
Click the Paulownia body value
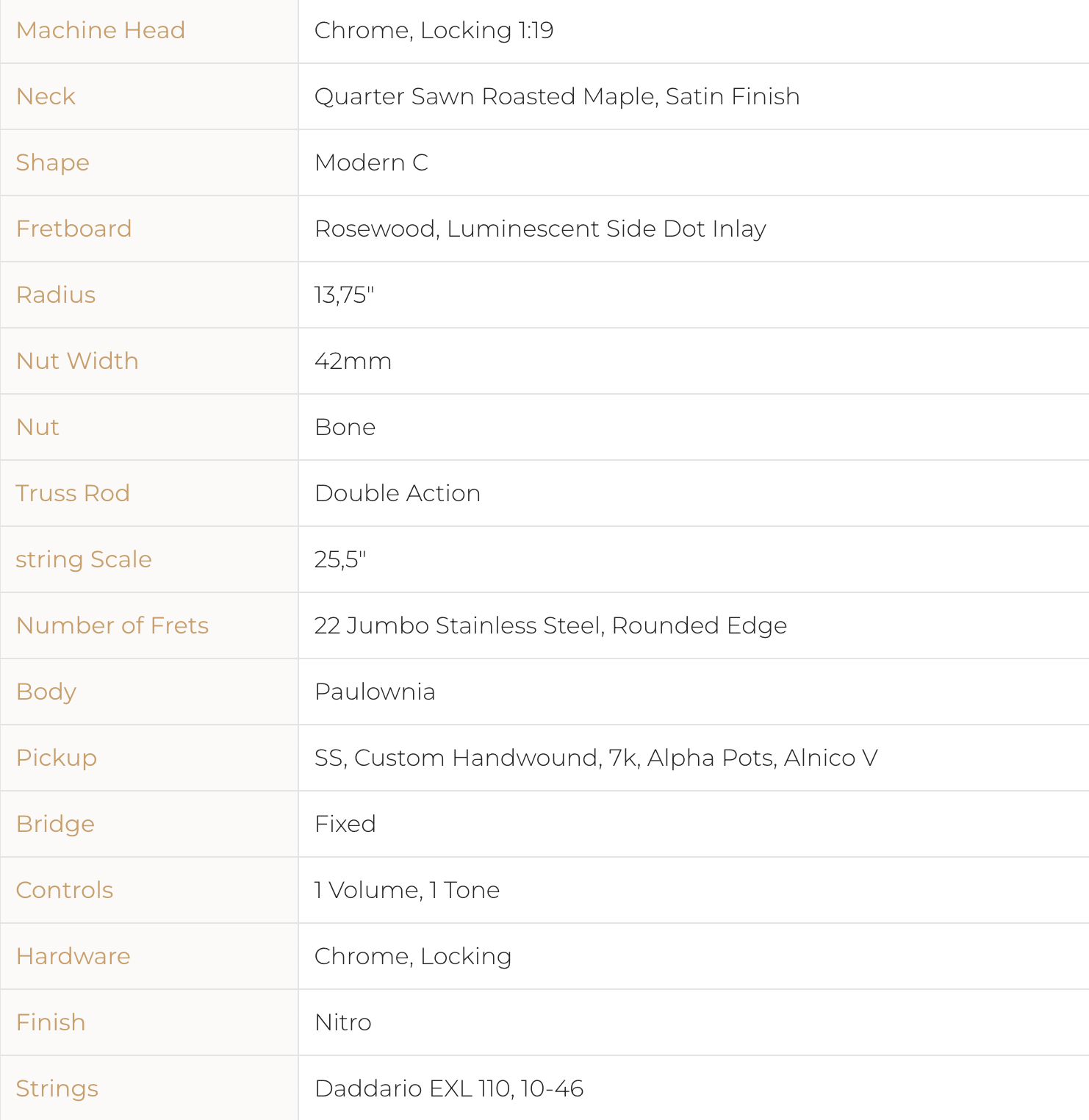pyautogui.click(x=375, y=692)
